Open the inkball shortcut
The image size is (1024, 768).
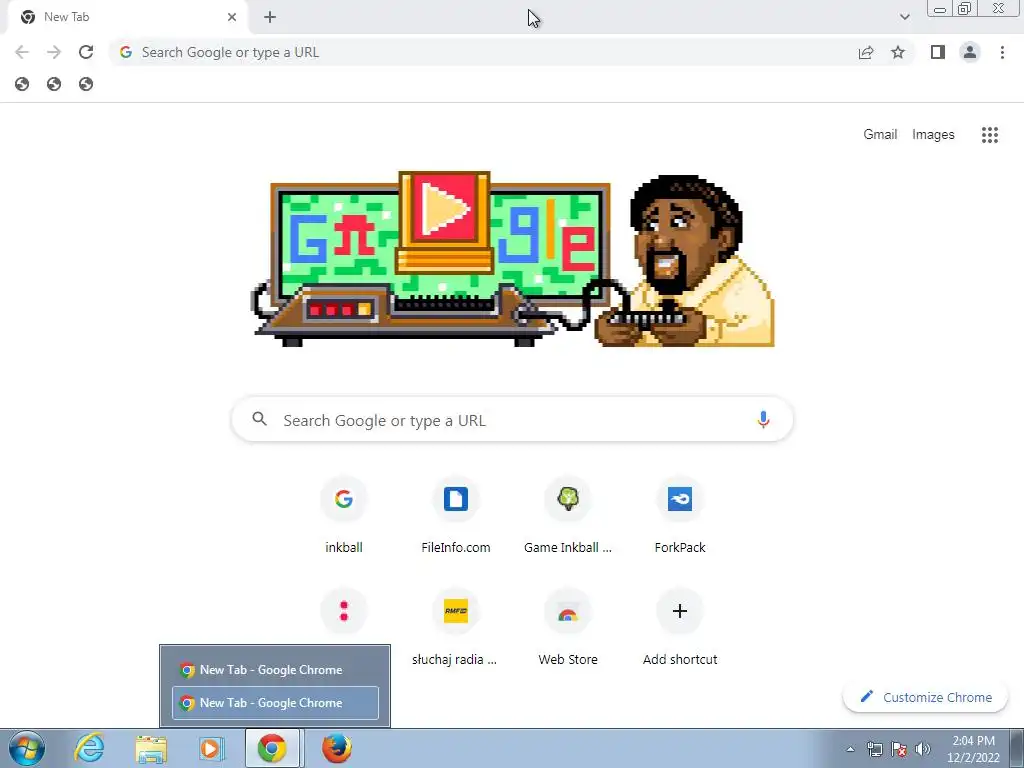tap(344, 516)
